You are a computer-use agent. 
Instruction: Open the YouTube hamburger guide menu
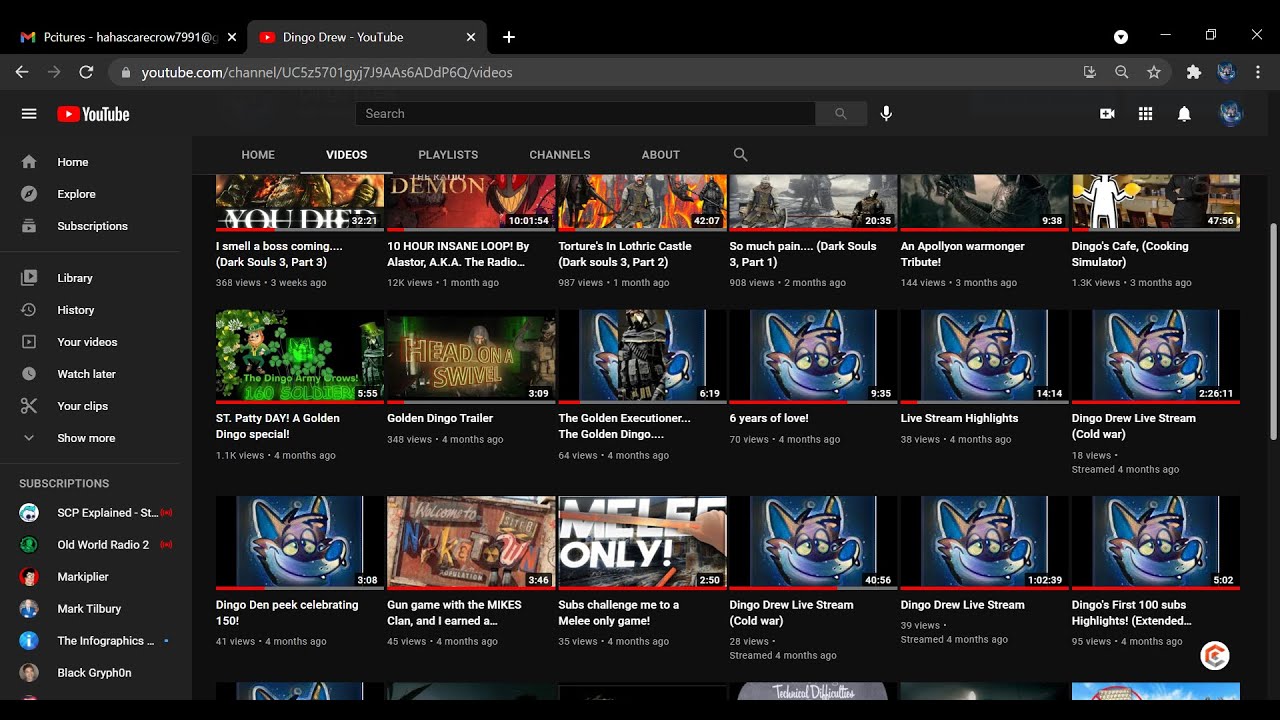pyautogui.click(x=29, y=114)
